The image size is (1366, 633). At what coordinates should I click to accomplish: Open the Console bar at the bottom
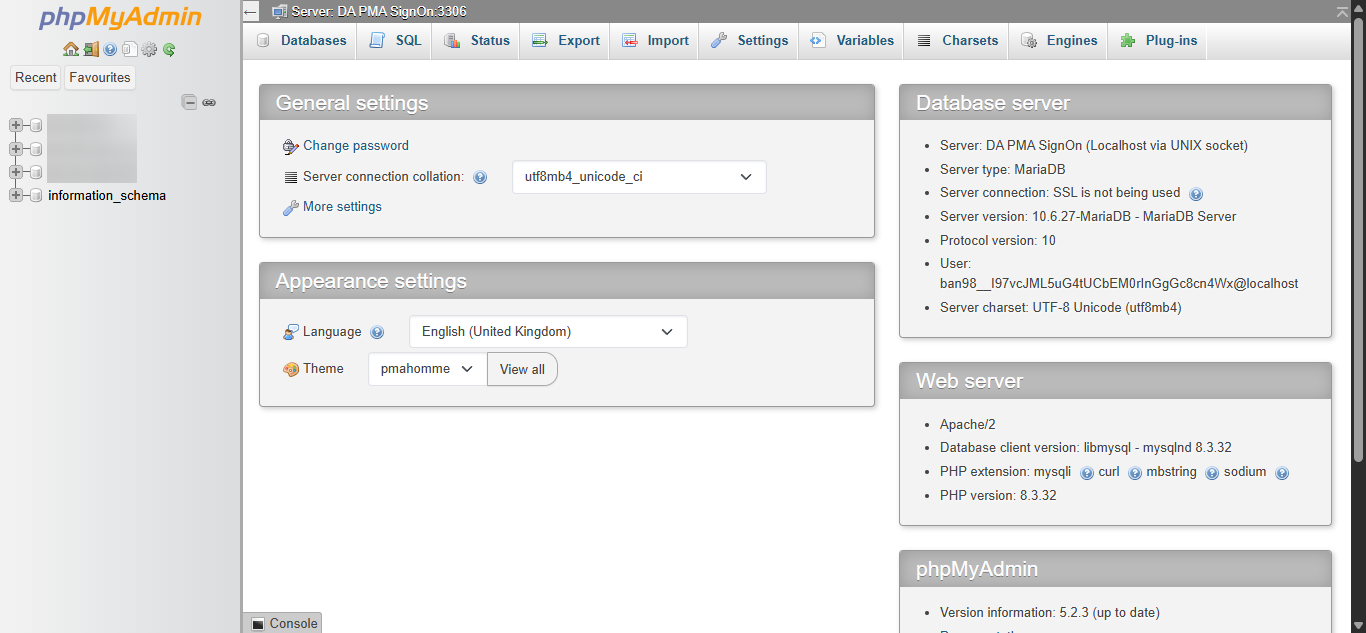pyautogui.click(x=283, y=623)
